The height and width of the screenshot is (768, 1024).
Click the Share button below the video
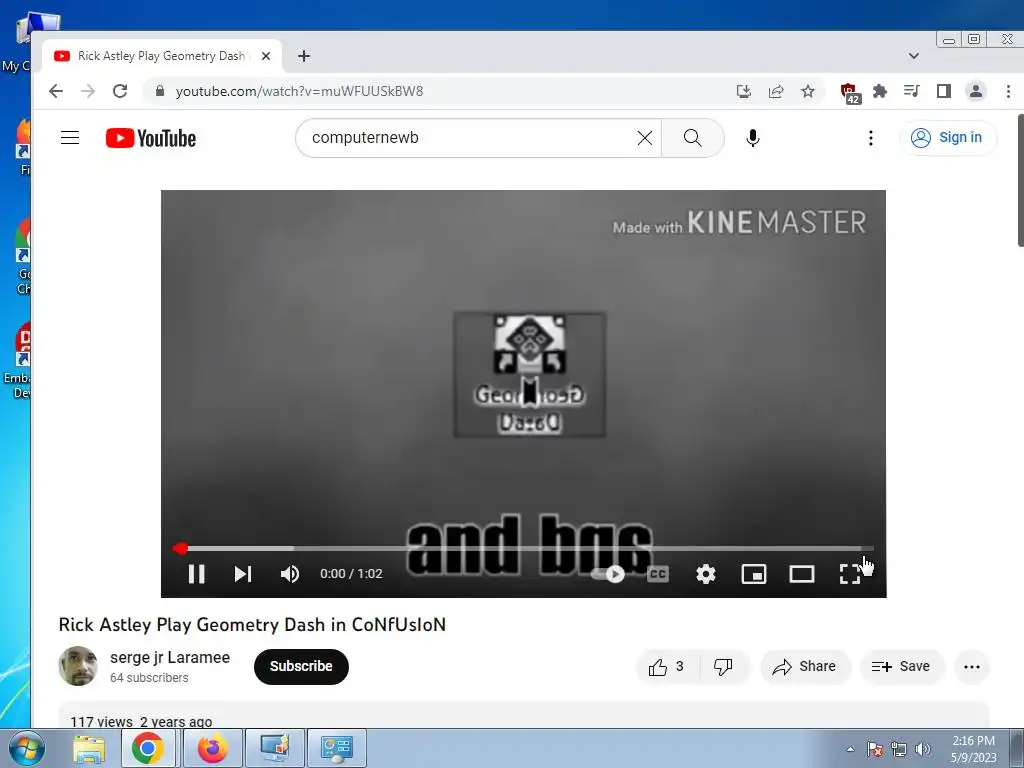(805, 667)
